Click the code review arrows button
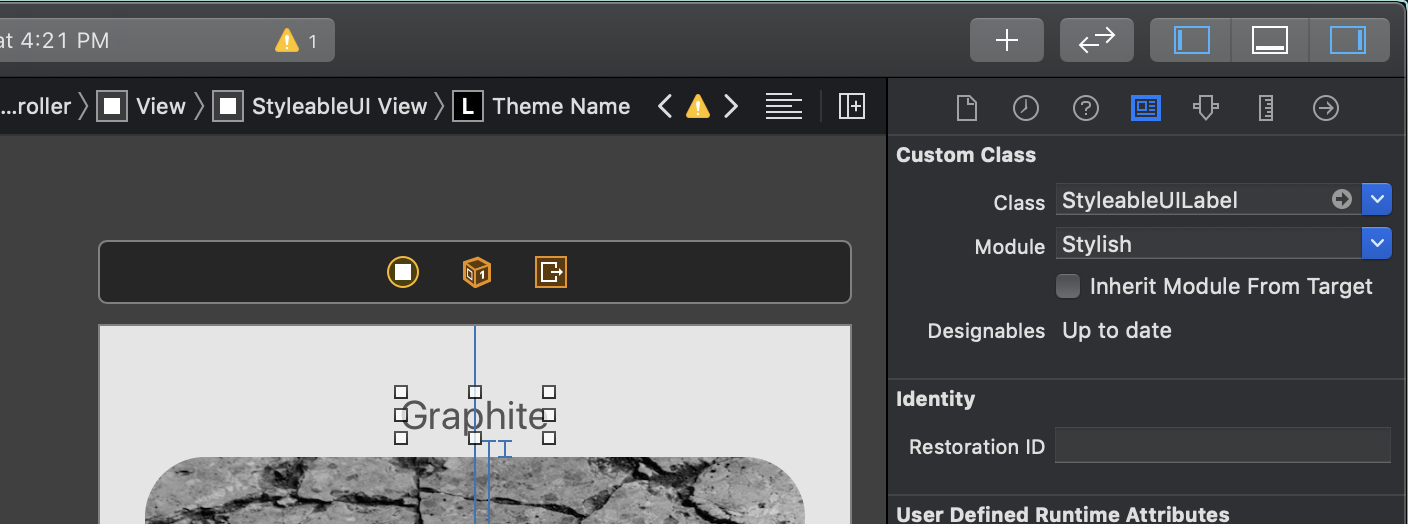Image resolution: width=1408 pixels, height=524 pixels. 1096,40
